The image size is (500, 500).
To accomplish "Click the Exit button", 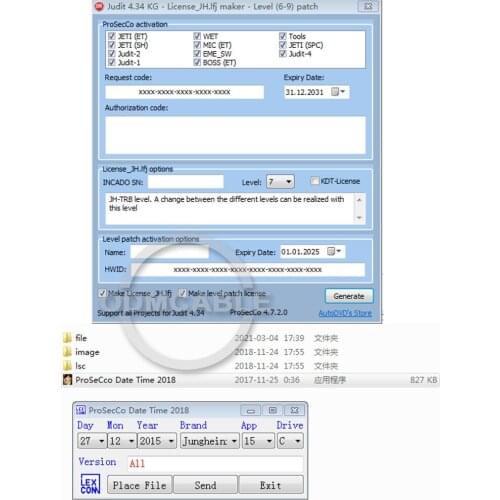I will (x=271, y=485).
